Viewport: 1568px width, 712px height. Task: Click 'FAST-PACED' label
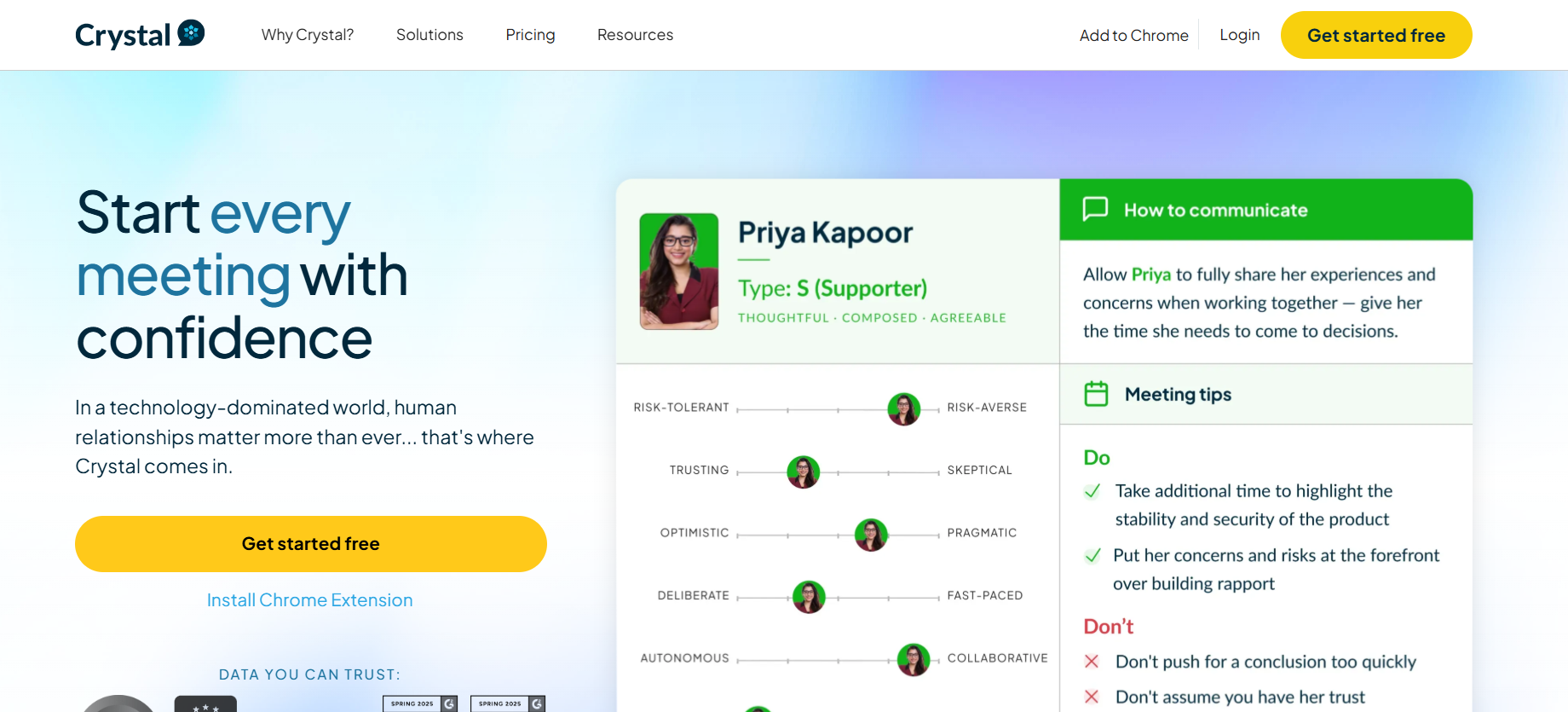click(984, 596)
